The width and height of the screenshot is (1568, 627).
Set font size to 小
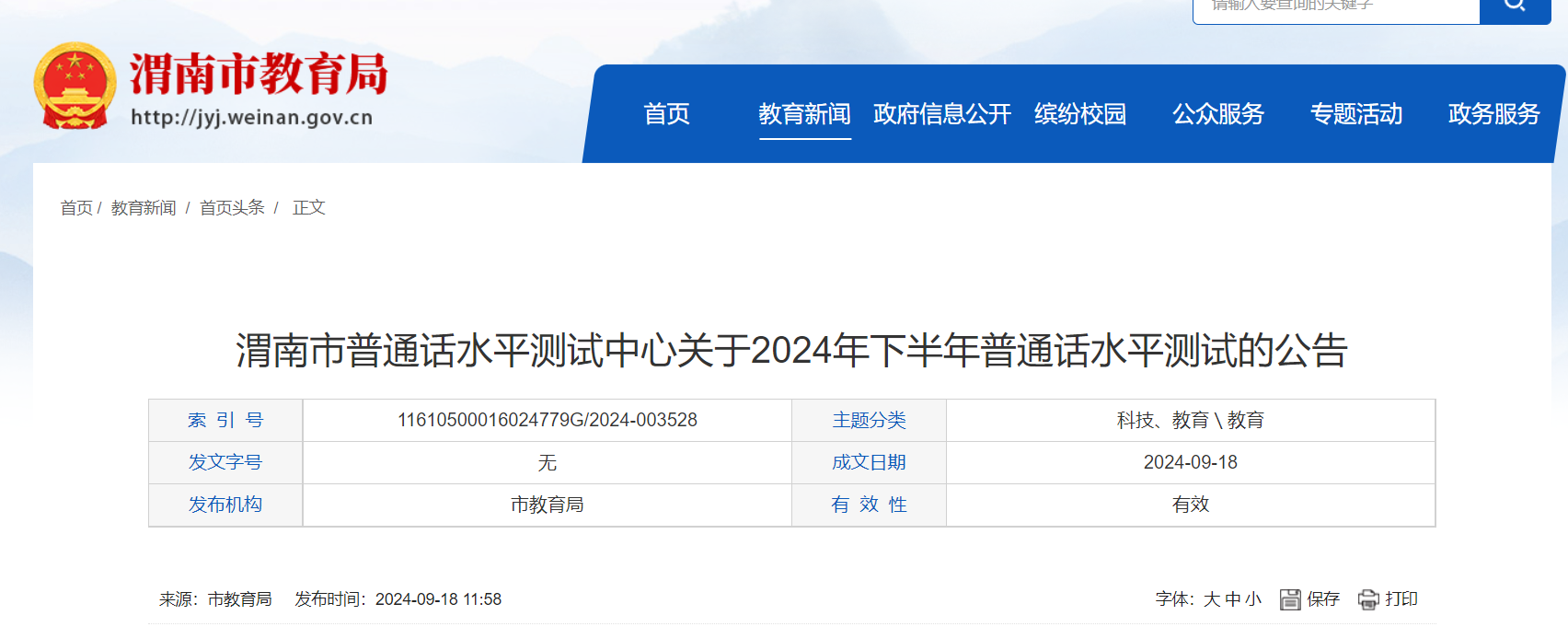[x=1253, y=599]
